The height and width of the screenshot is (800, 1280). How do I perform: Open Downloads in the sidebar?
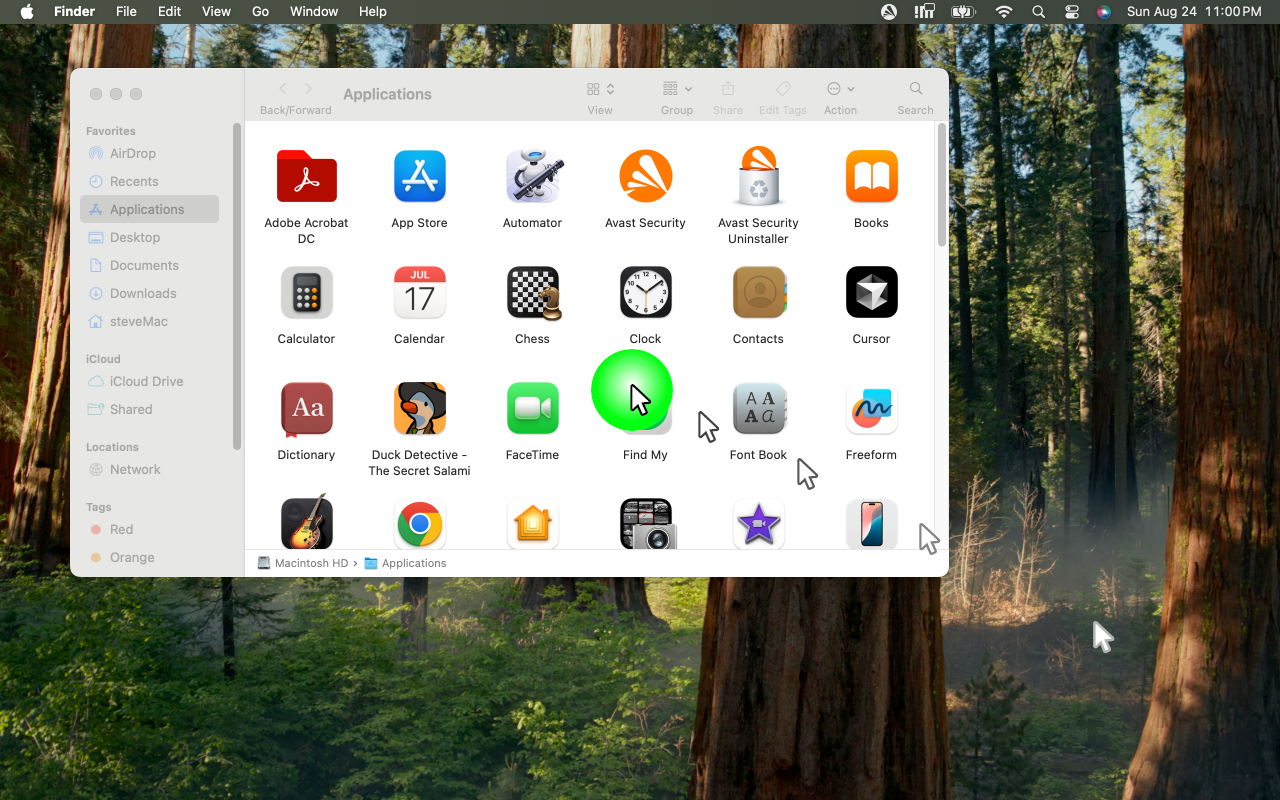click(x=149, y=293)
